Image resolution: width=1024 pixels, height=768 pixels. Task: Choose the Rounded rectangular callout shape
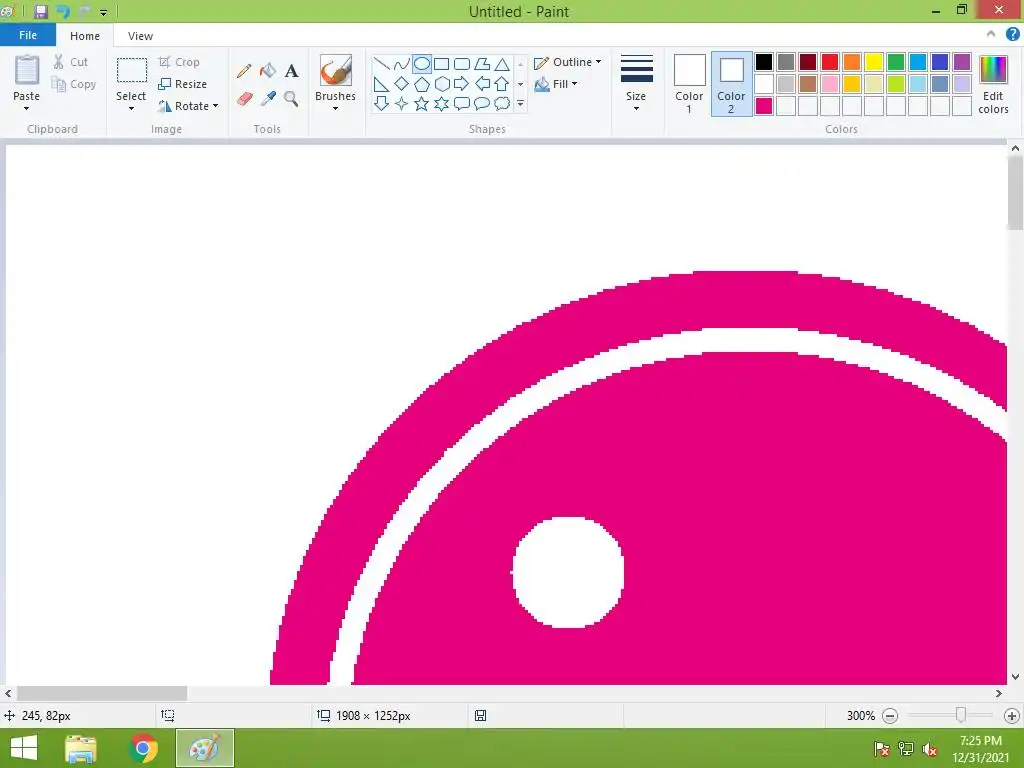tap(462, 103)
